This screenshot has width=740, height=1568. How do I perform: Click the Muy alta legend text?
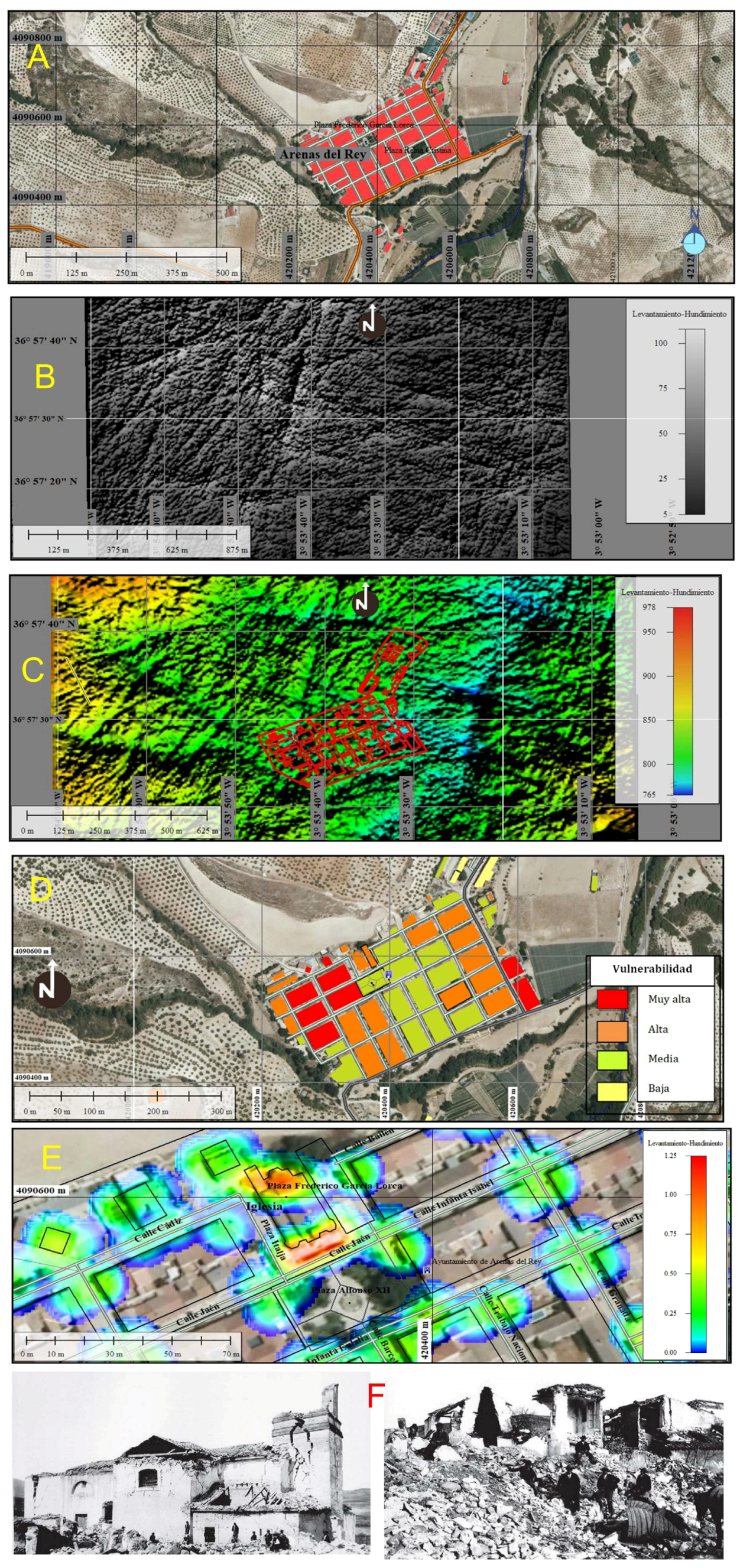(x=668, y=999)
